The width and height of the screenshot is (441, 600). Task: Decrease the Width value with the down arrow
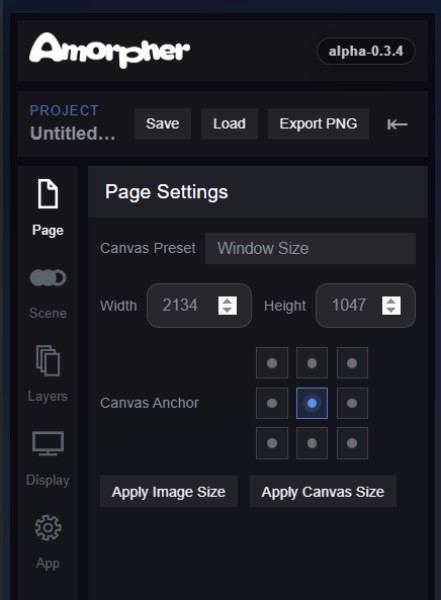click(x=227, y=310)
